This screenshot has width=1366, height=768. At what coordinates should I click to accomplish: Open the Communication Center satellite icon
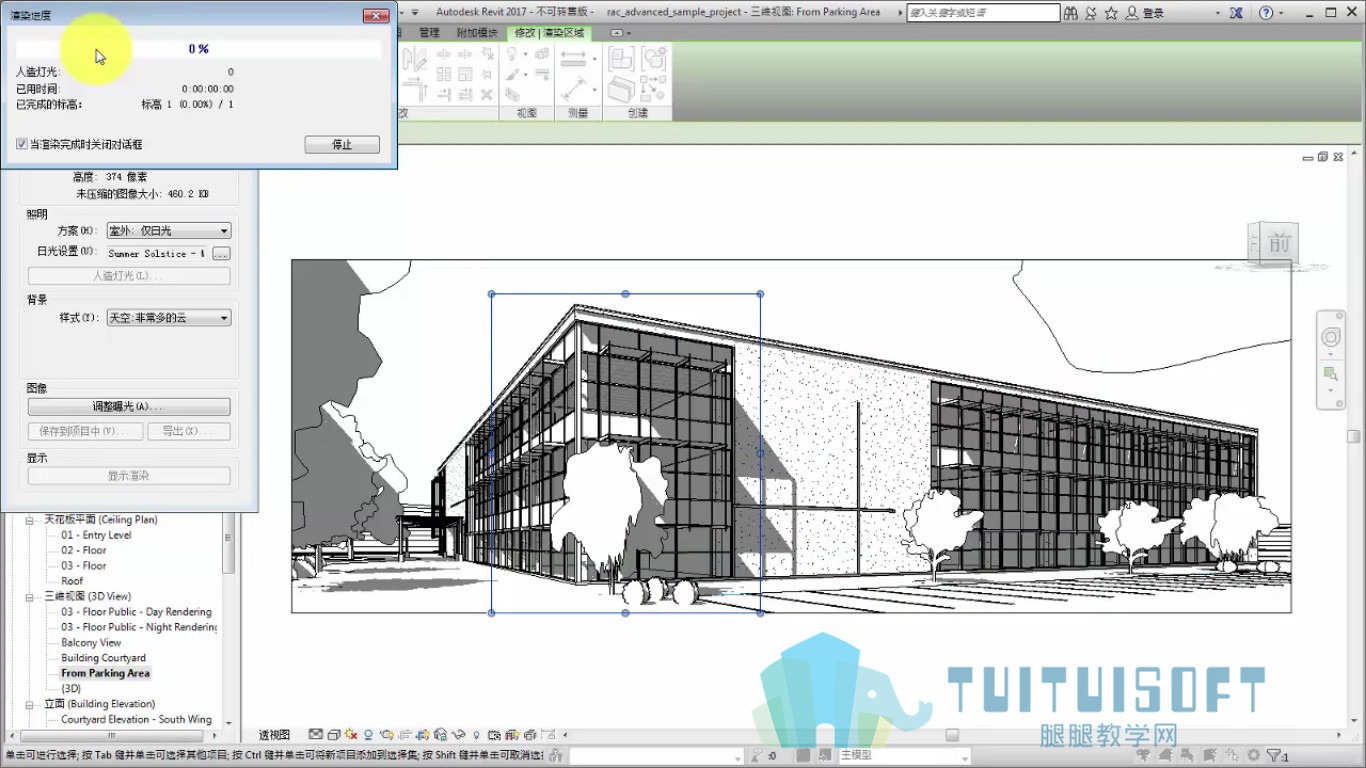point(1091,13)
